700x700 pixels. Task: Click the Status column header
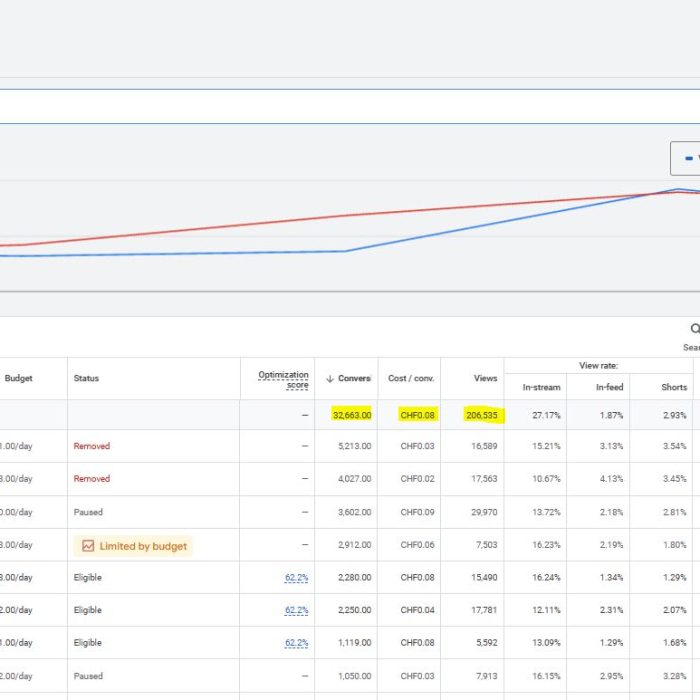86,378
